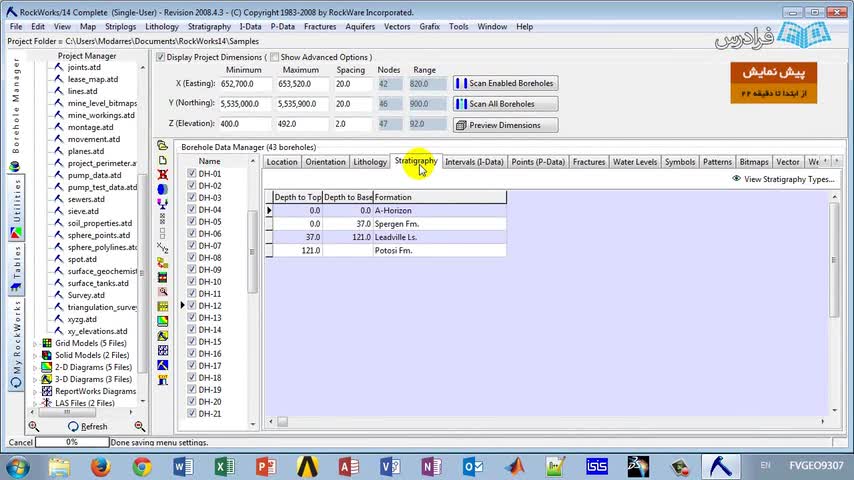Open the Stratigraphy menu
This screenshot has width=854, height=480.
209,26
